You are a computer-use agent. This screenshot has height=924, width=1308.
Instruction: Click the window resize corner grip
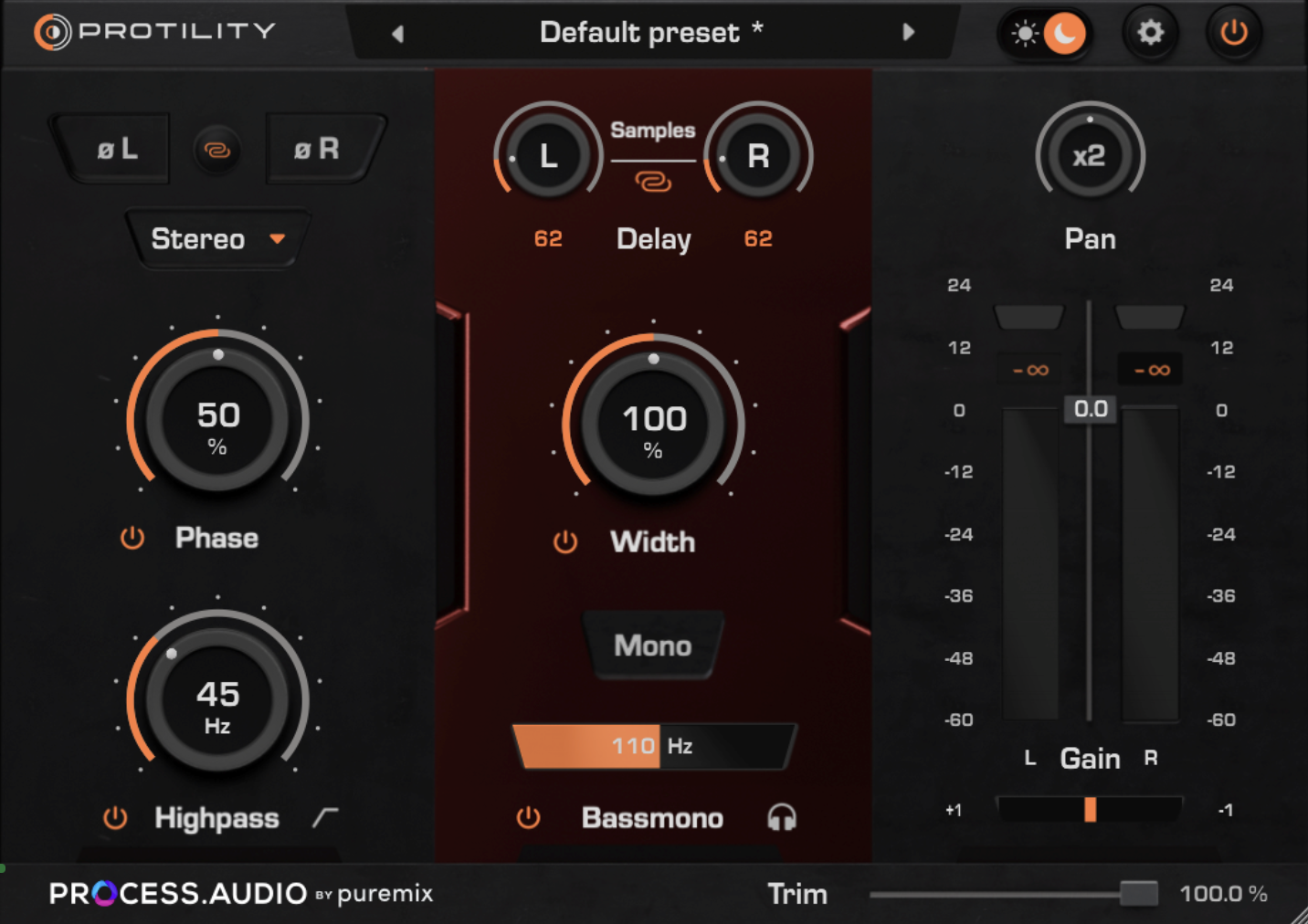pos(1298,915)
